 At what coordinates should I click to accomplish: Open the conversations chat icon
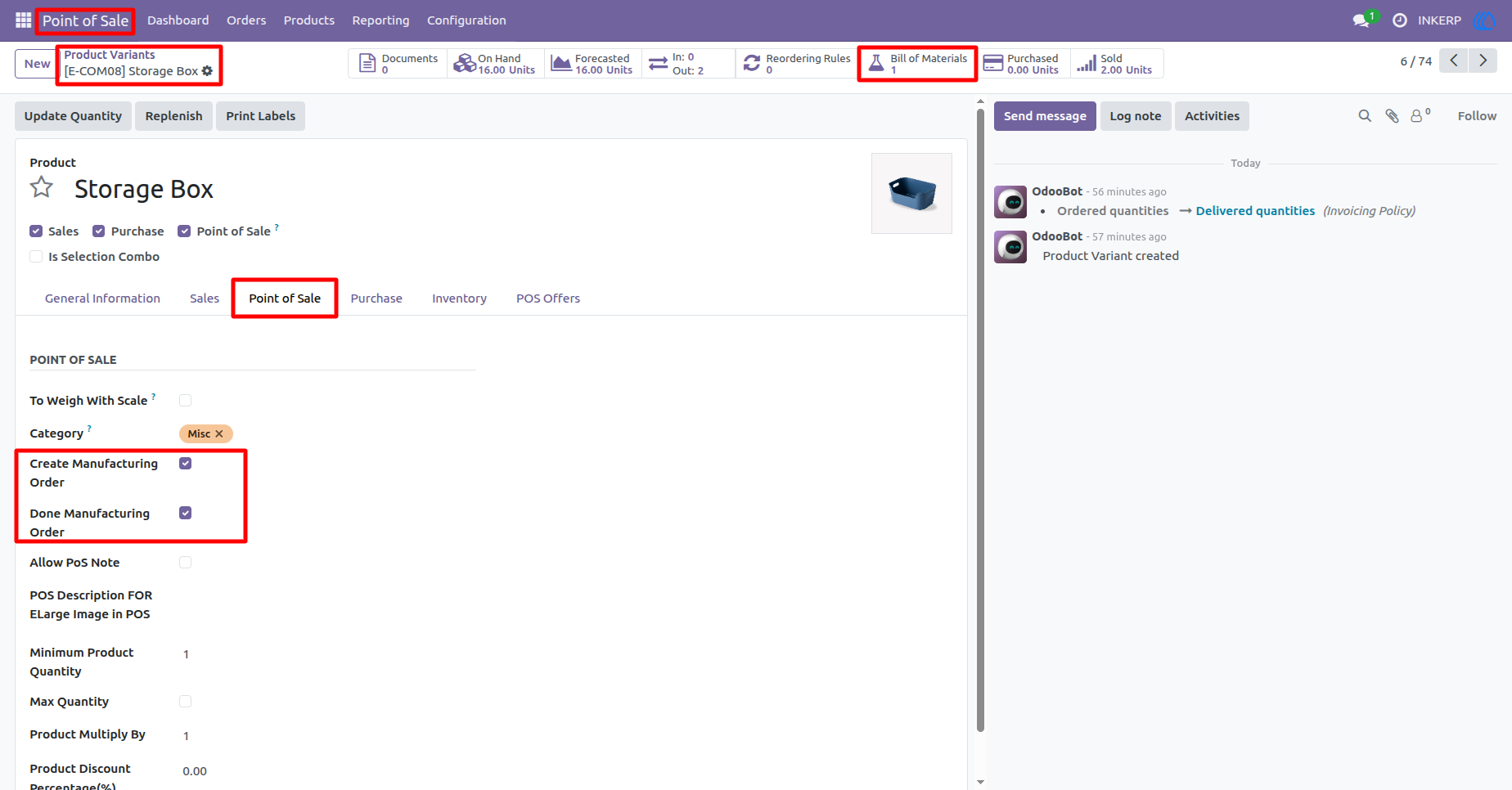1361,20
